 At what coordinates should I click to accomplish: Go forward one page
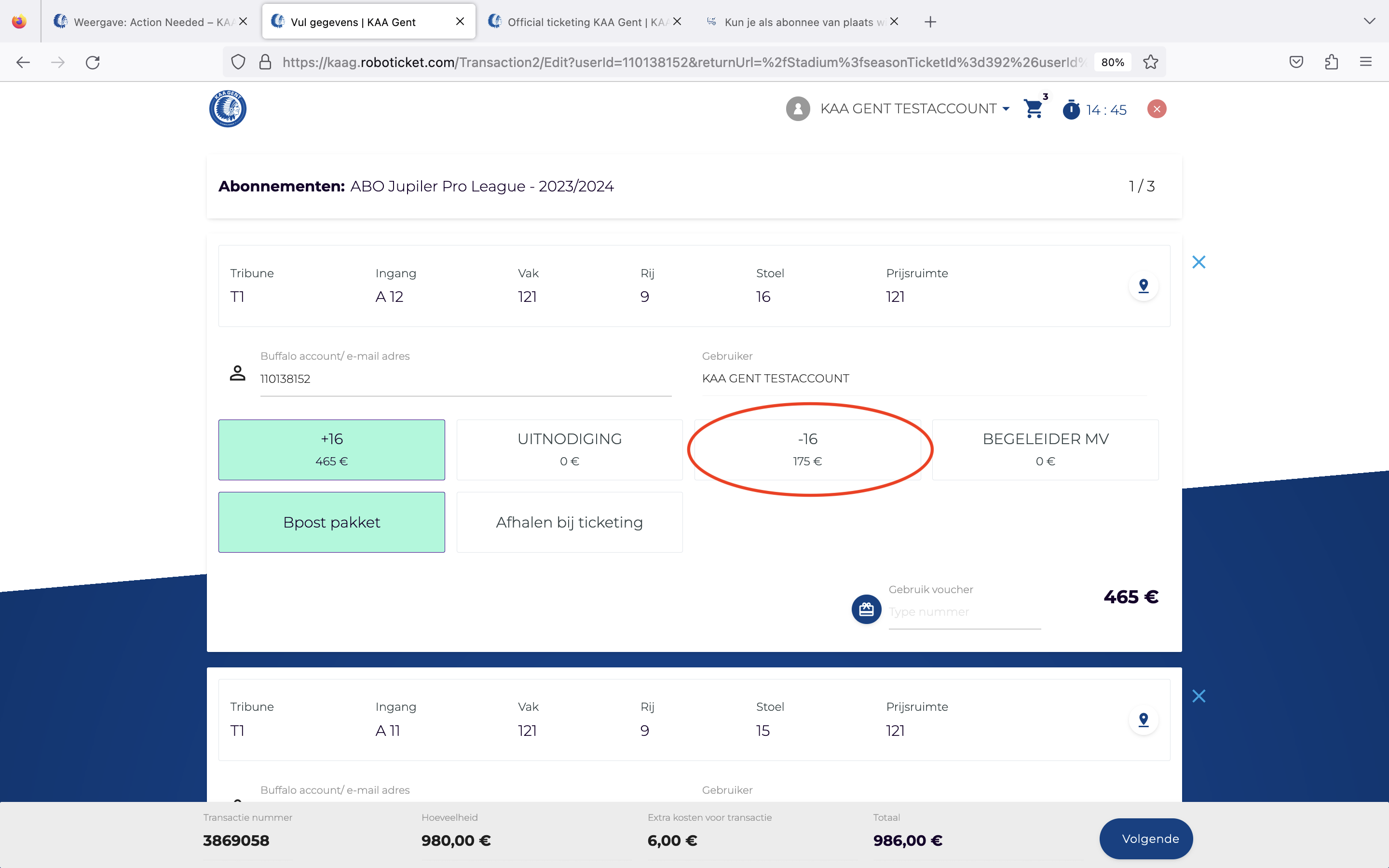[x=58, y=62]
